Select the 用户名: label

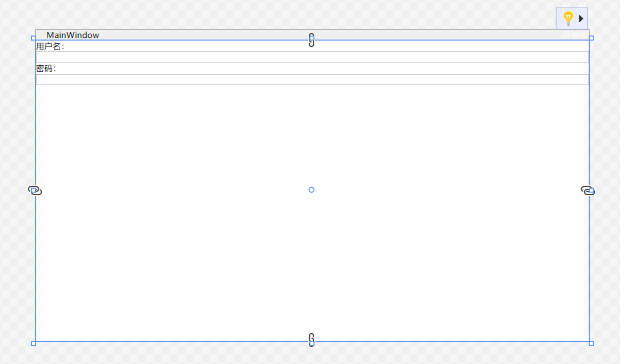click(x=50, y=46)
